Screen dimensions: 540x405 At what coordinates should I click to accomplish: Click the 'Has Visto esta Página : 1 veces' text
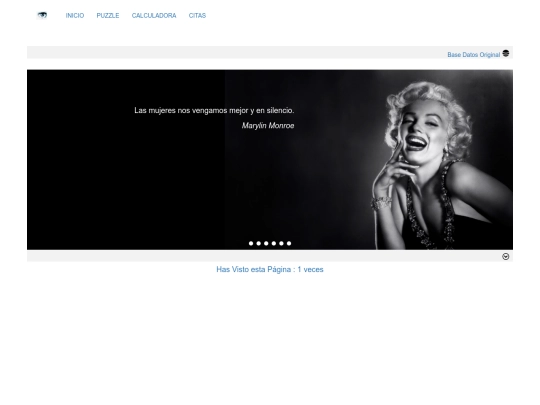[x=270, y=270]
